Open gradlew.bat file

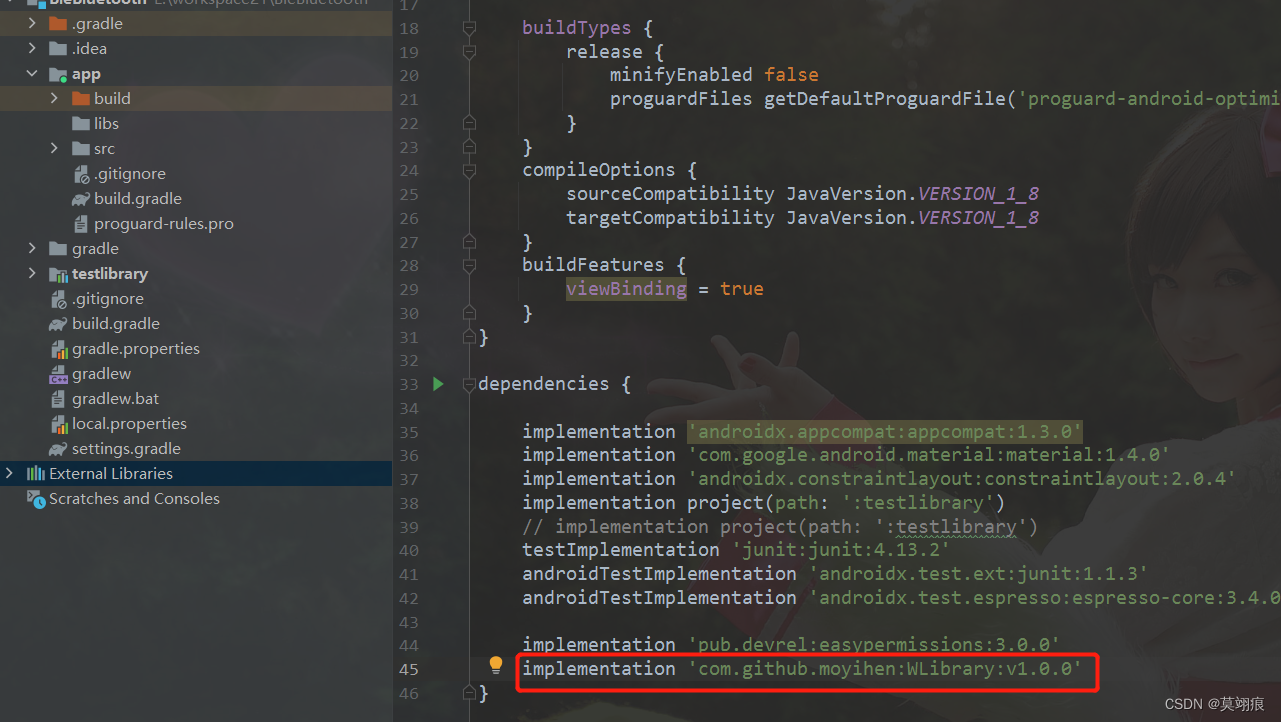pyautogui.click(x=115, y=398)
